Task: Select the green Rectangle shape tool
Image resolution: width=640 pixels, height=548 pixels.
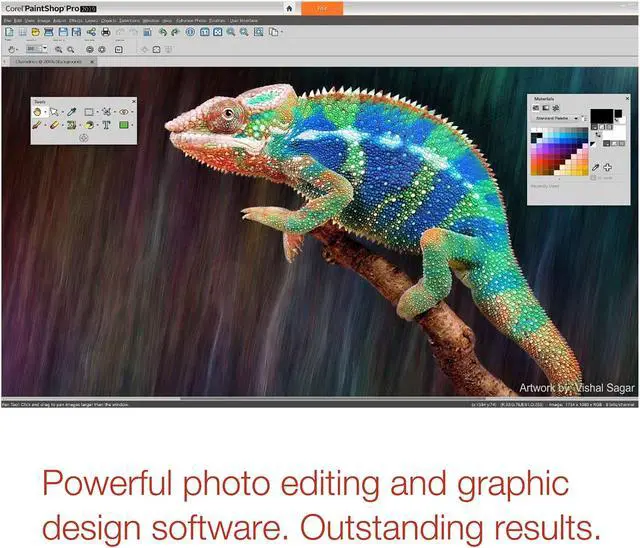Action: [x=124, y=125]
